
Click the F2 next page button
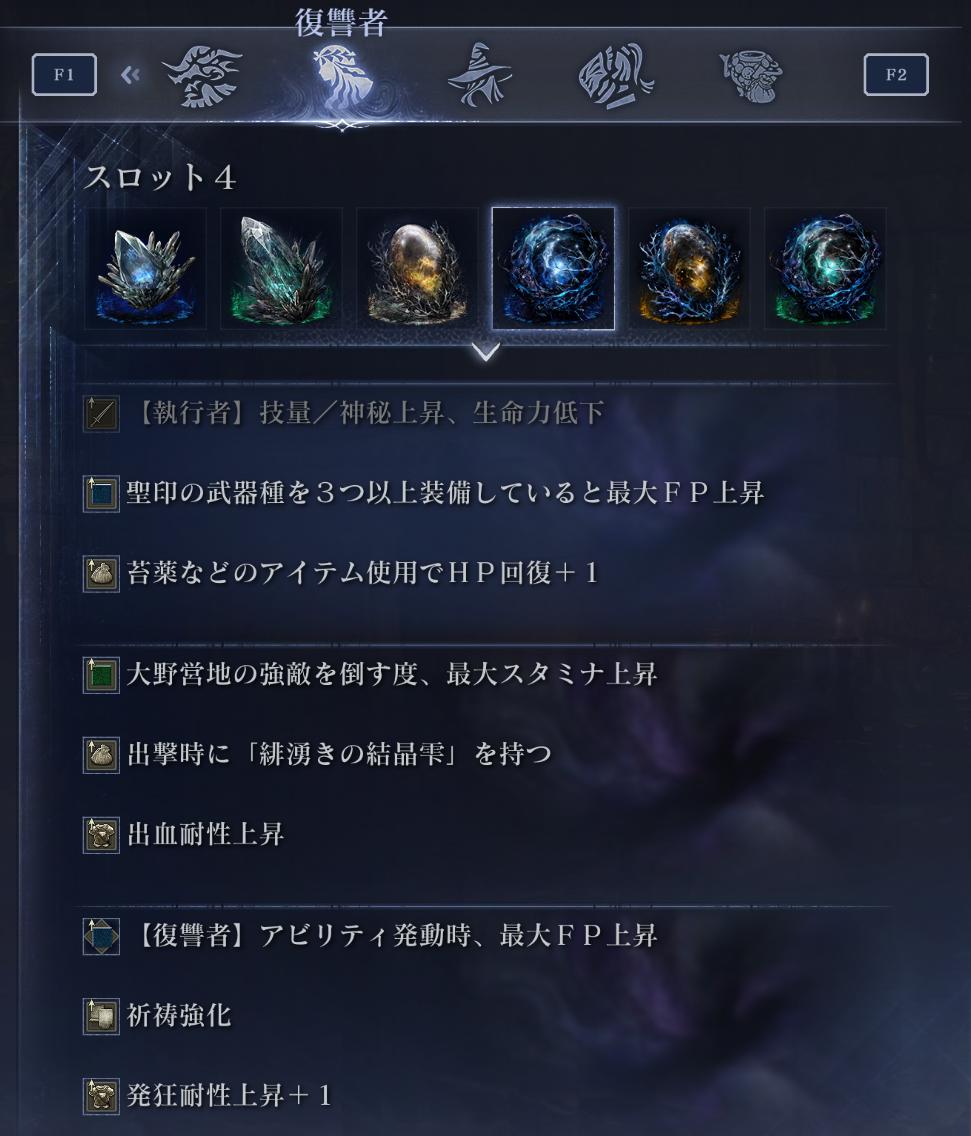(896, 75)
